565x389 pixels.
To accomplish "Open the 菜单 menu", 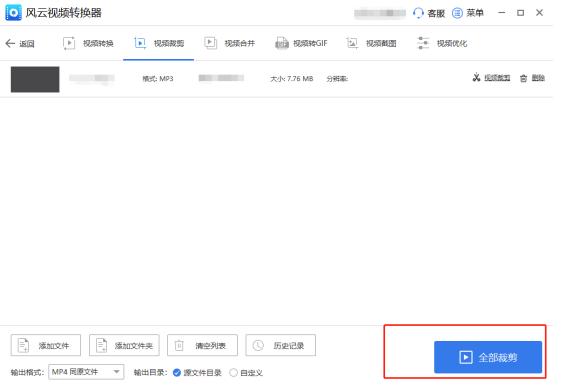I will click(468, 13).
